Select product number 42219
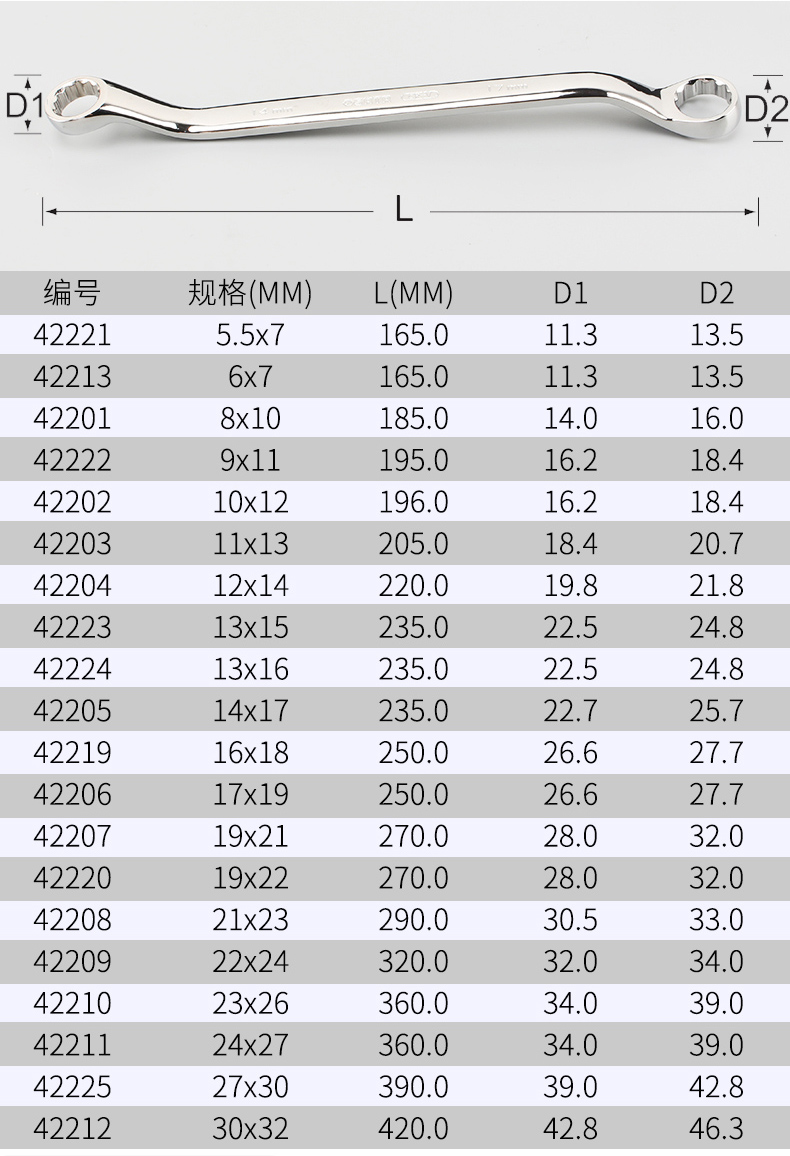 [72, 753]
